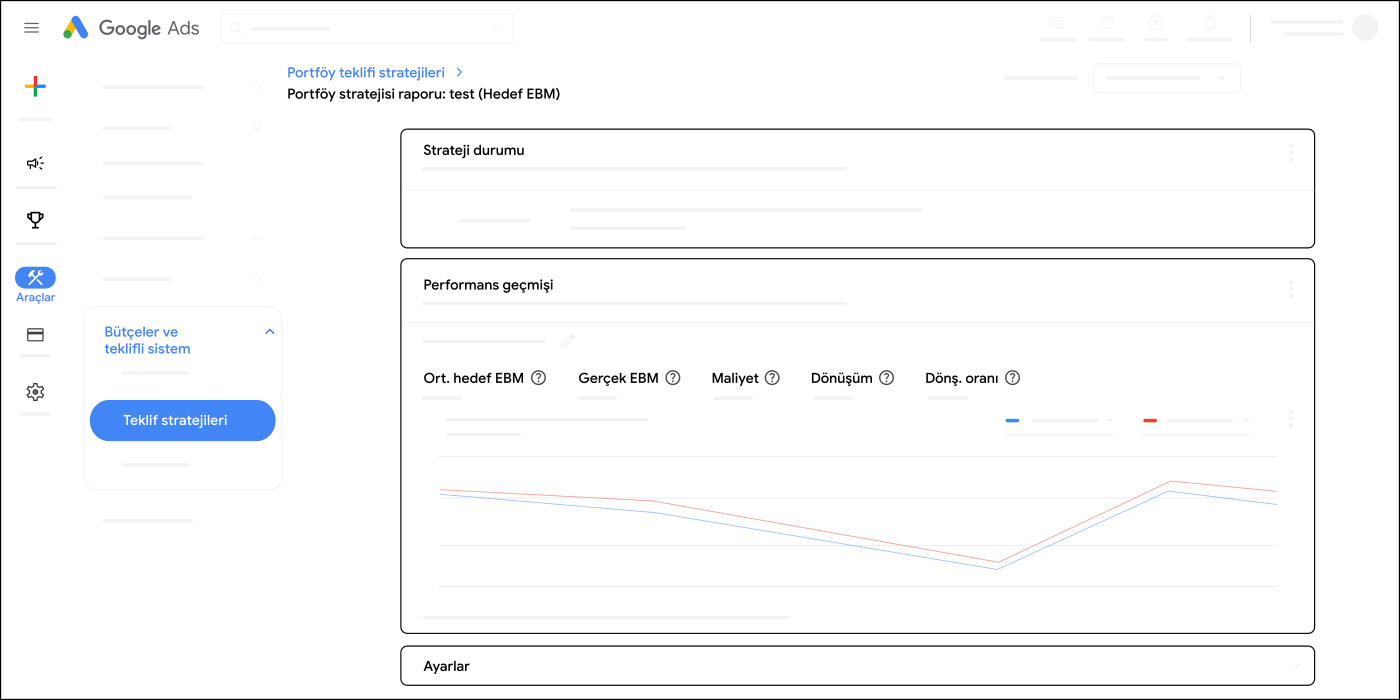The width and height of the screenshot is (1400, 700).
Task: Open Strateji durumu three-dot menu
Action: (x=1291, y=152)
